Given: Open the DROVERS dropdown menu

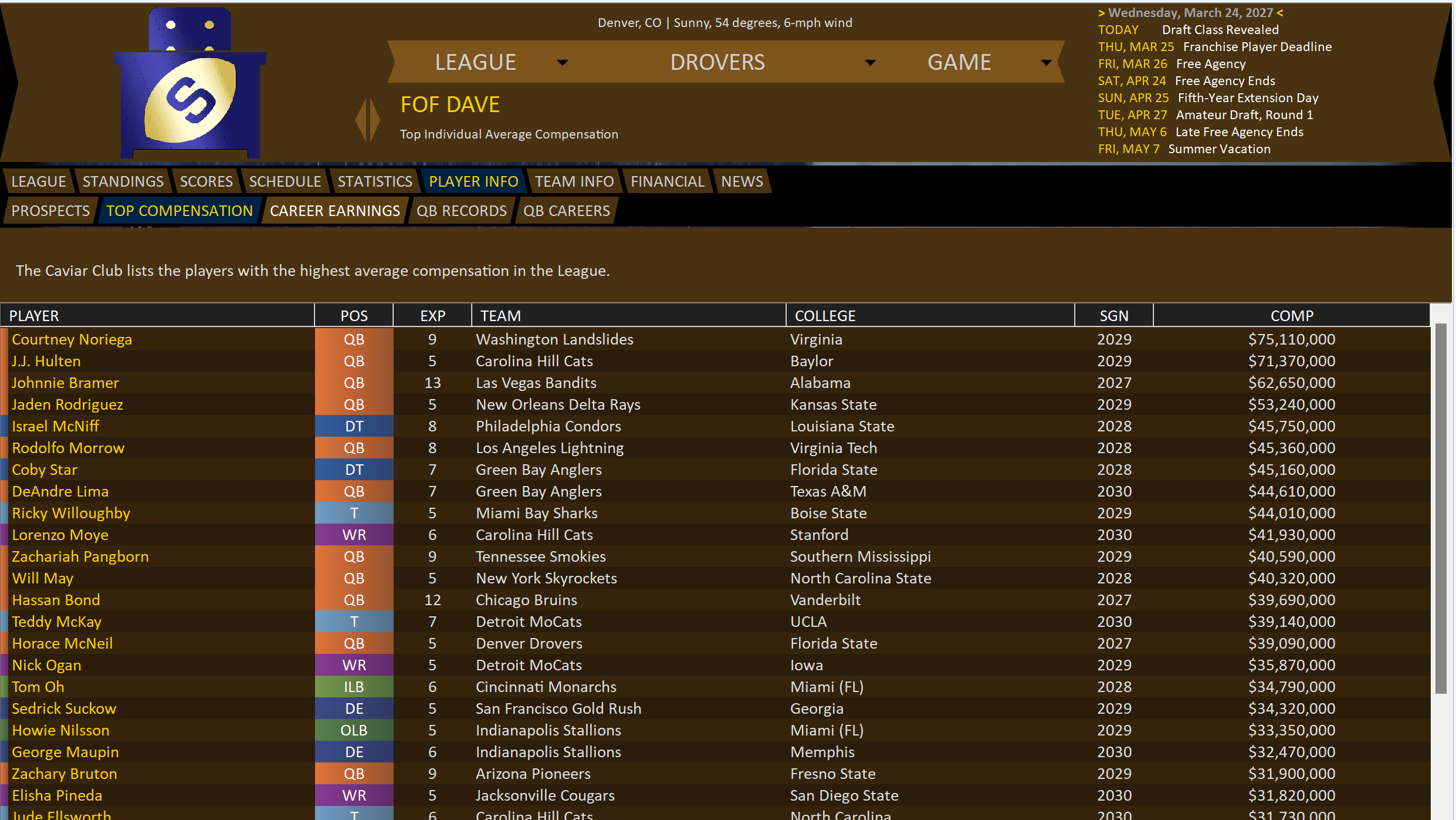Looking at the screenshot, I should point(773,62).
